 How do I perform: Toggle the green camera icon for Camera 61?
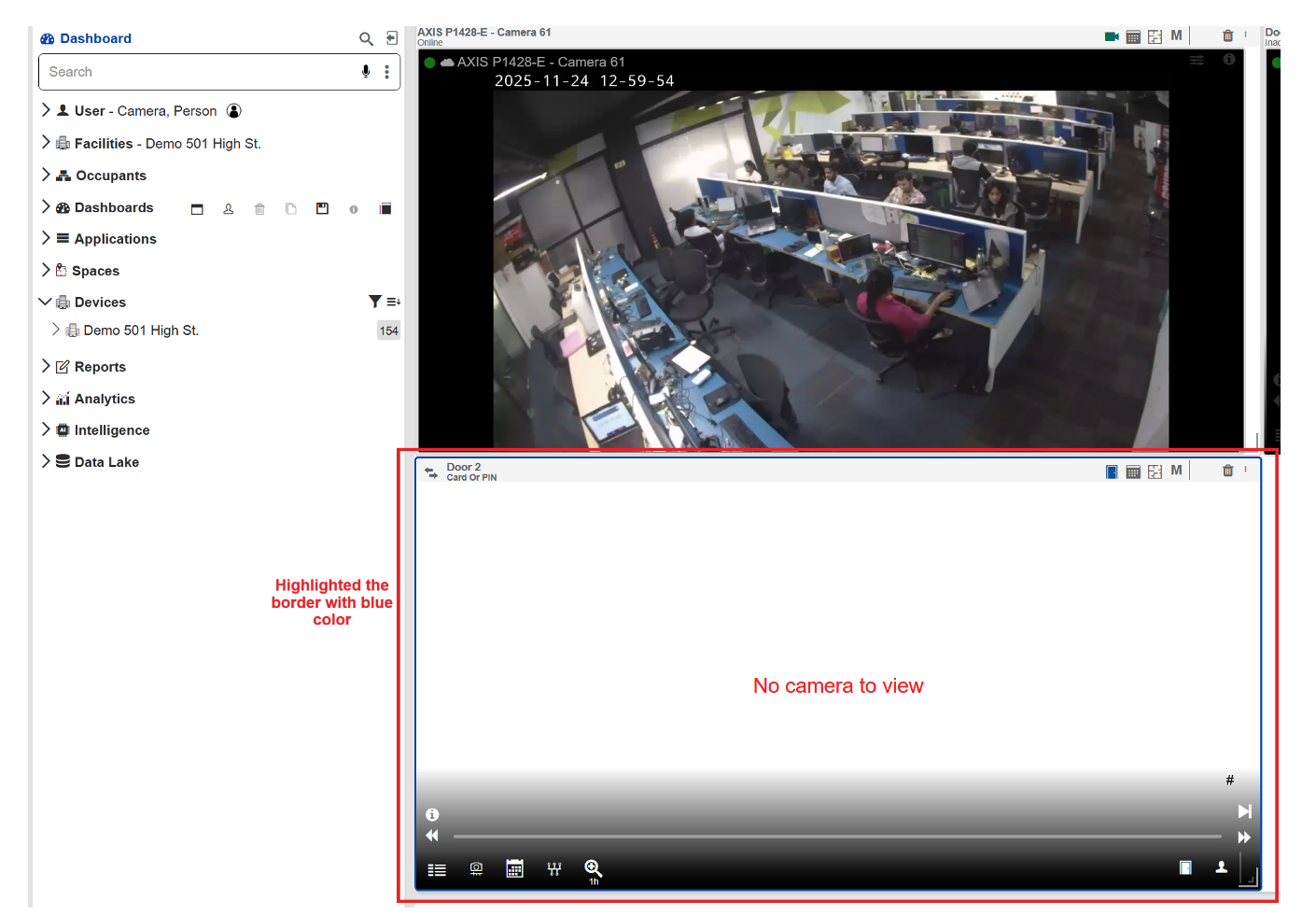click(1112, 36)
